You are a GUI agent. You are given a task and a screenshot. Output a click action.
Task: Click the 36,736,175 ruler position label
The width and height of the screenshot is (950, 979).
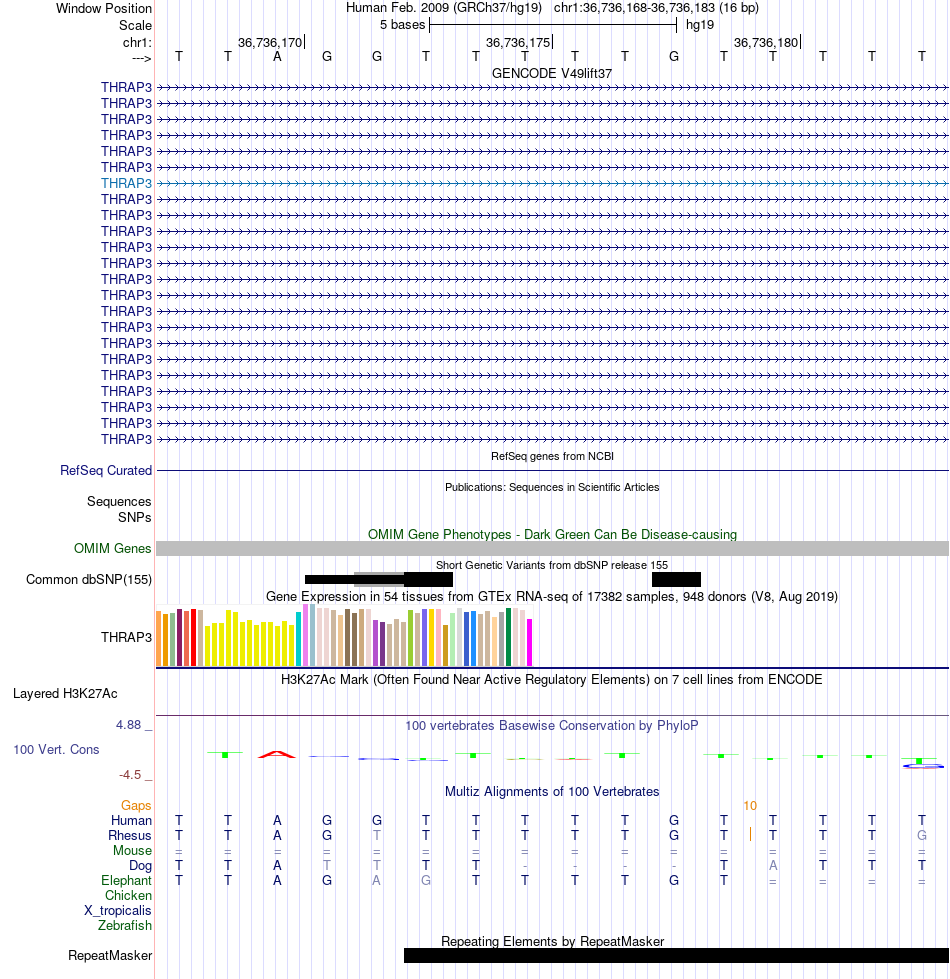(x=518, y=42)
